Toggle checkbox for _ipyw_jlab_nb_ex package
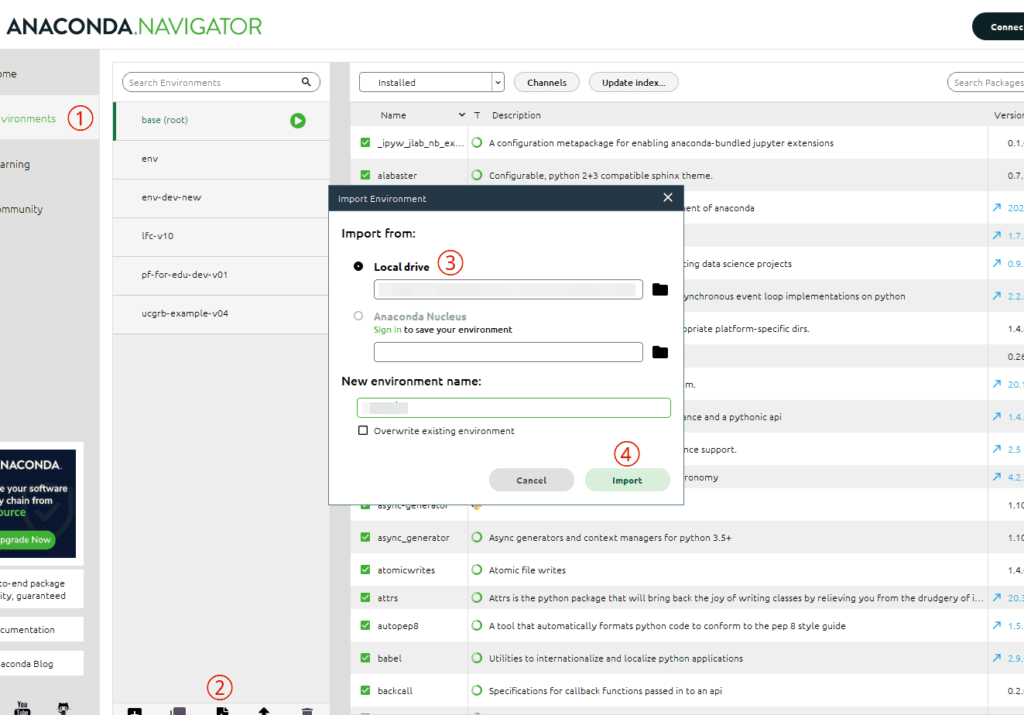The width and height of the screenshot is (1024, 715). pyautogui.click(x=365, y=142)
